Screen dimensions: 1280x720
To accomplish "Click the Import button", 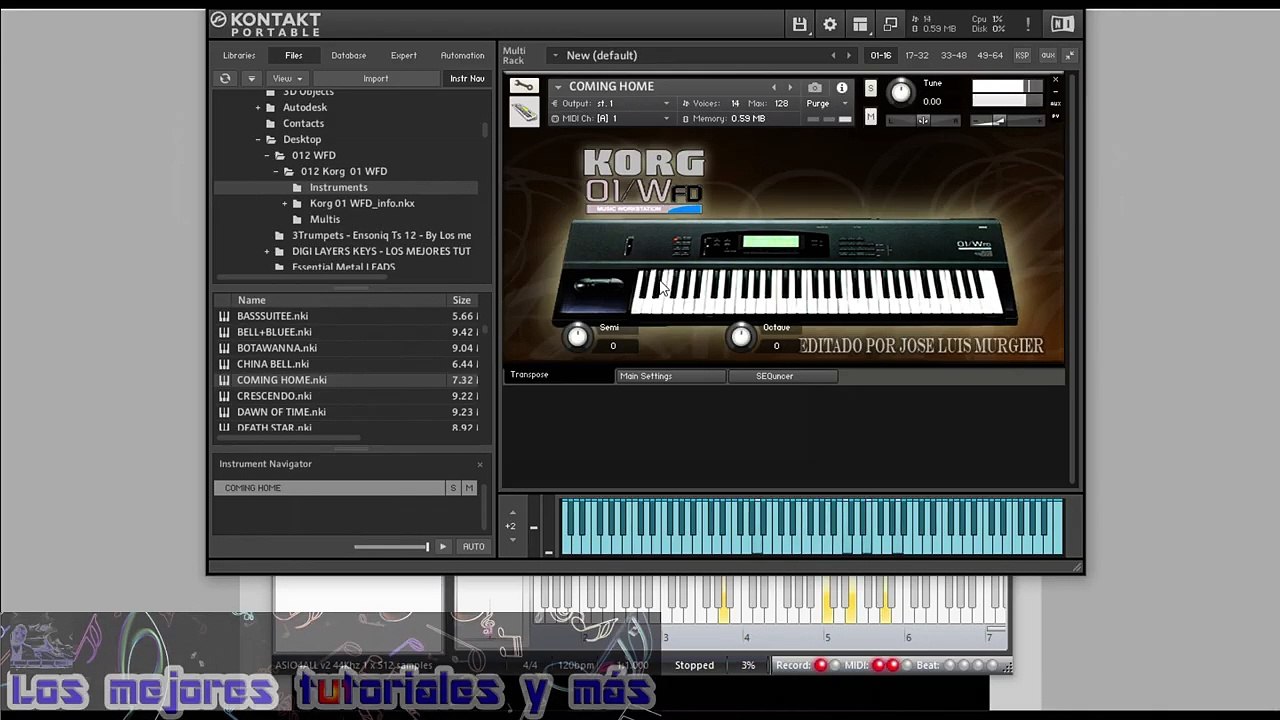I will tap(376, 79).
